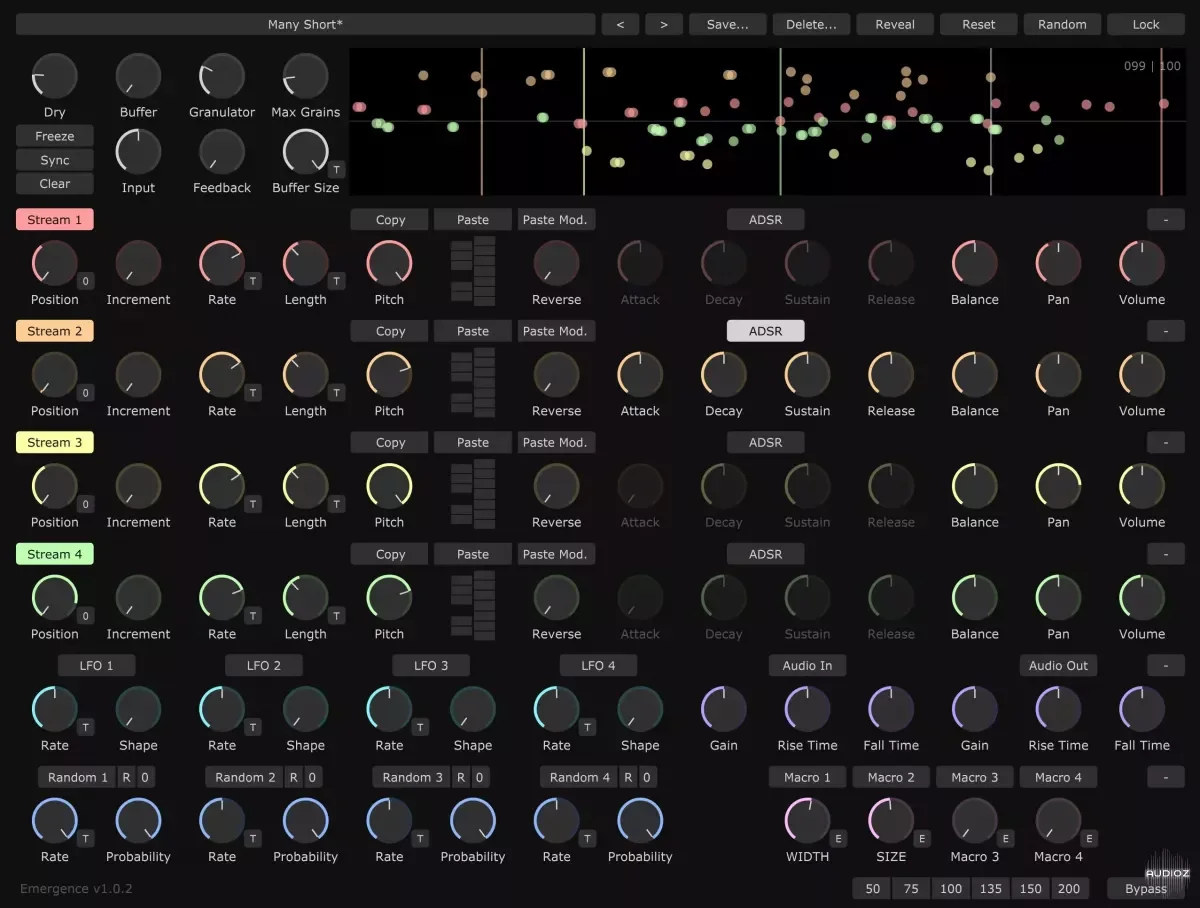This screenshot has width=1200, height=908.
Task: Click the T icon beside Stream 2 Rate
Action: 253,393
